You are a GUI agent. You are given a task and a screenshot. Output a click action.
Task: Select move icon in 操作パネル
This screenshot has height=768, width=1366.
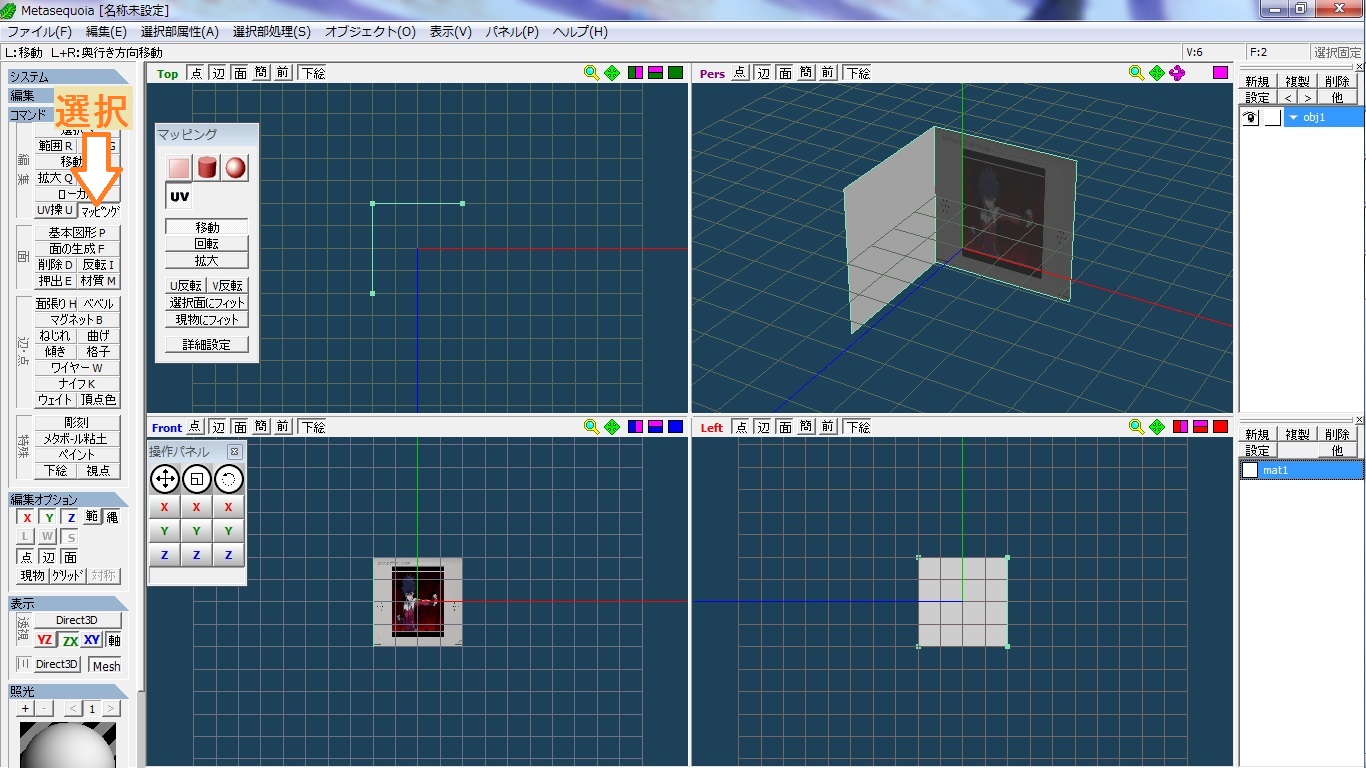[165, 479]
